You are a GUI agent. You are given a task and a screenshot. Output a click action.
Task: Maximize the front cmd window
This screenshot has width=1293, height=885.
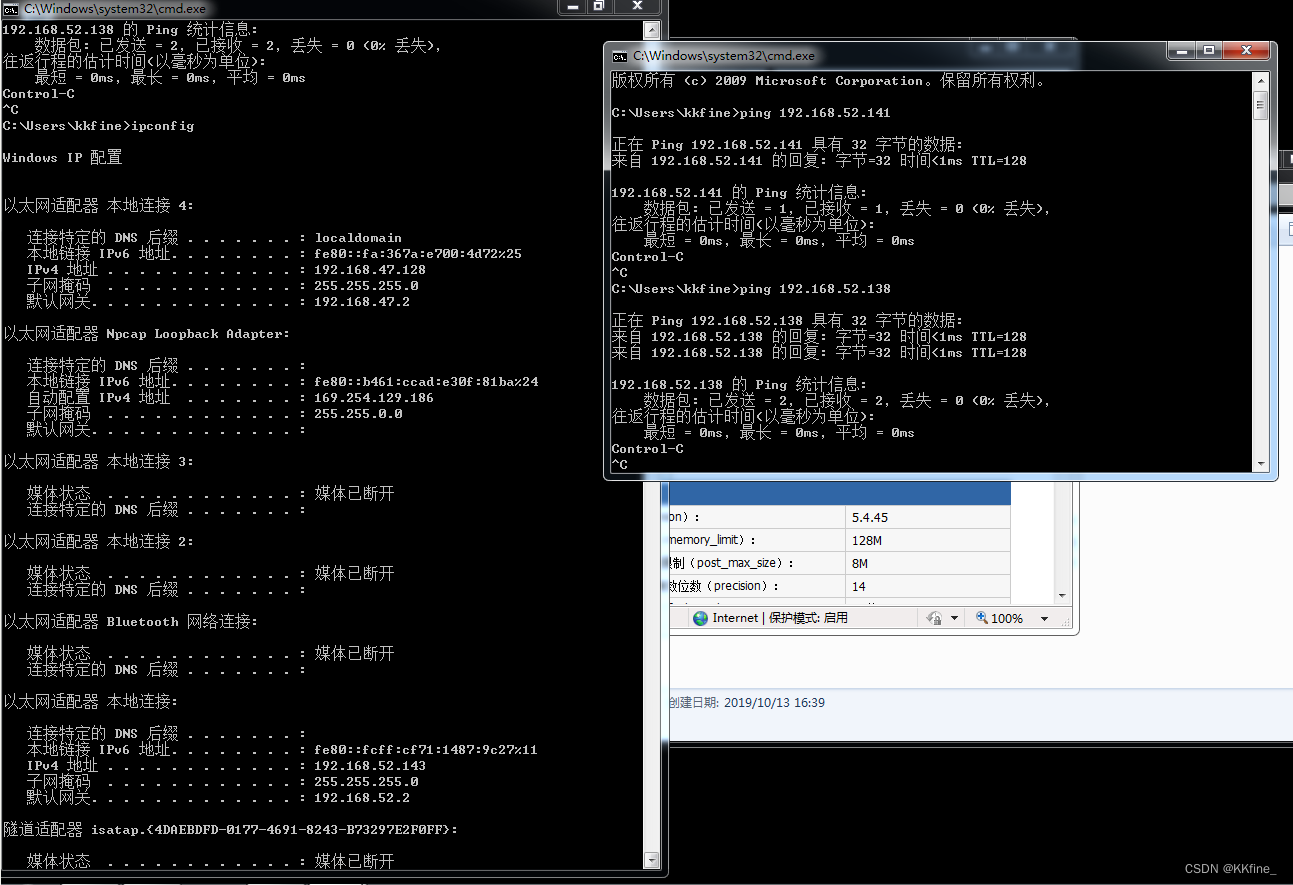(1209, 51)
